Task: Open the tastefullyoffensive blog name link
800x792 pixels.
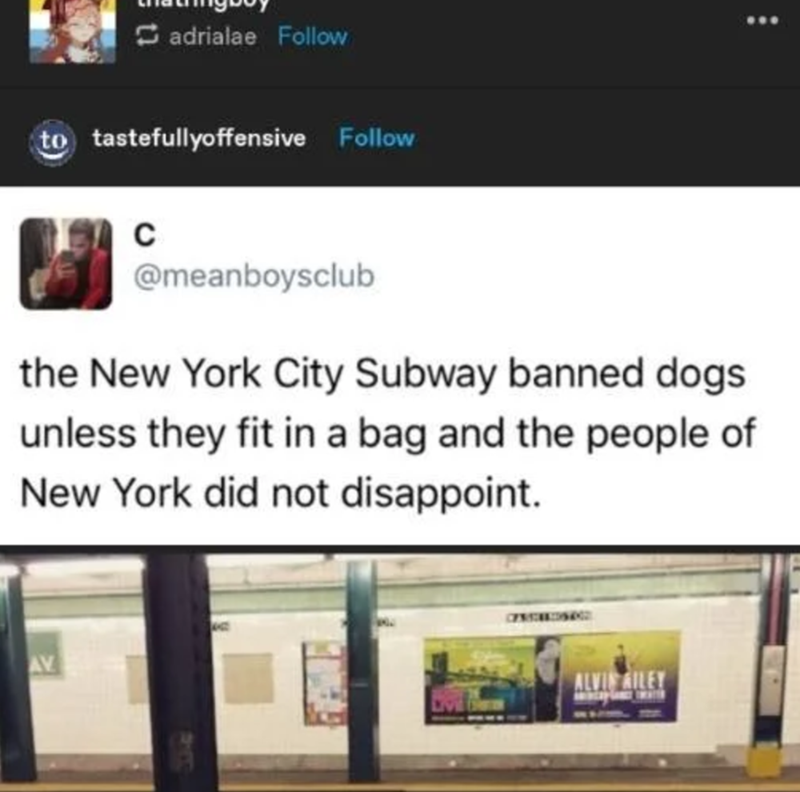Action: (199, 138)
